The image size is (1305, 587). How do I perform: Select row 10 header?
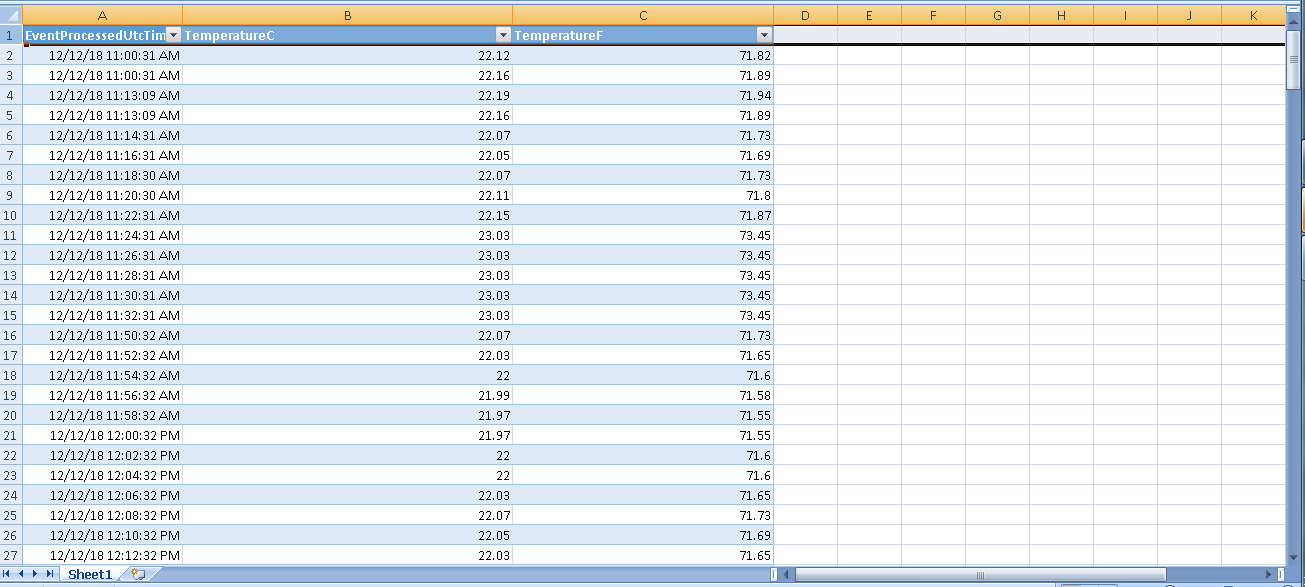pyautogui.click(x=11, y=215)
